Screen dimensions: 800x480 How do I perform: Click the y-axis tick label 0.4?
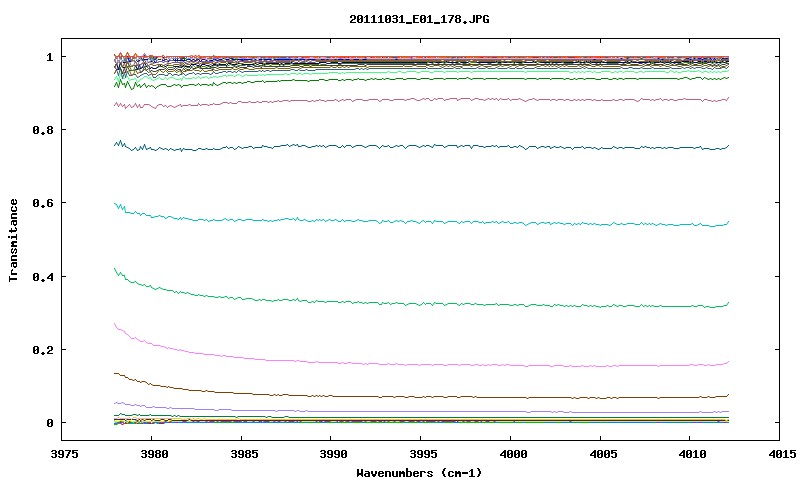43,277
